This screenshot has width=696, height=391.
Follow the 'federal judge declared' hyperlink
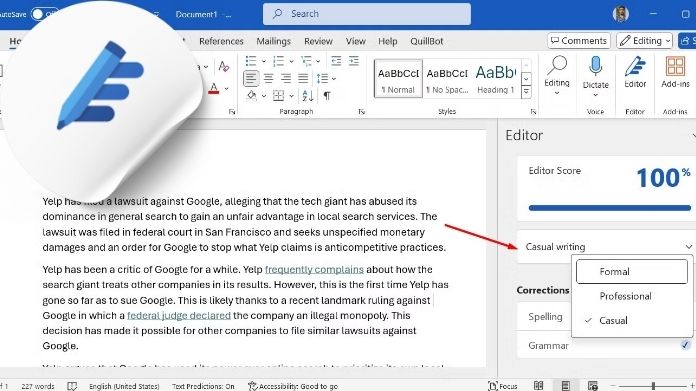179,316
